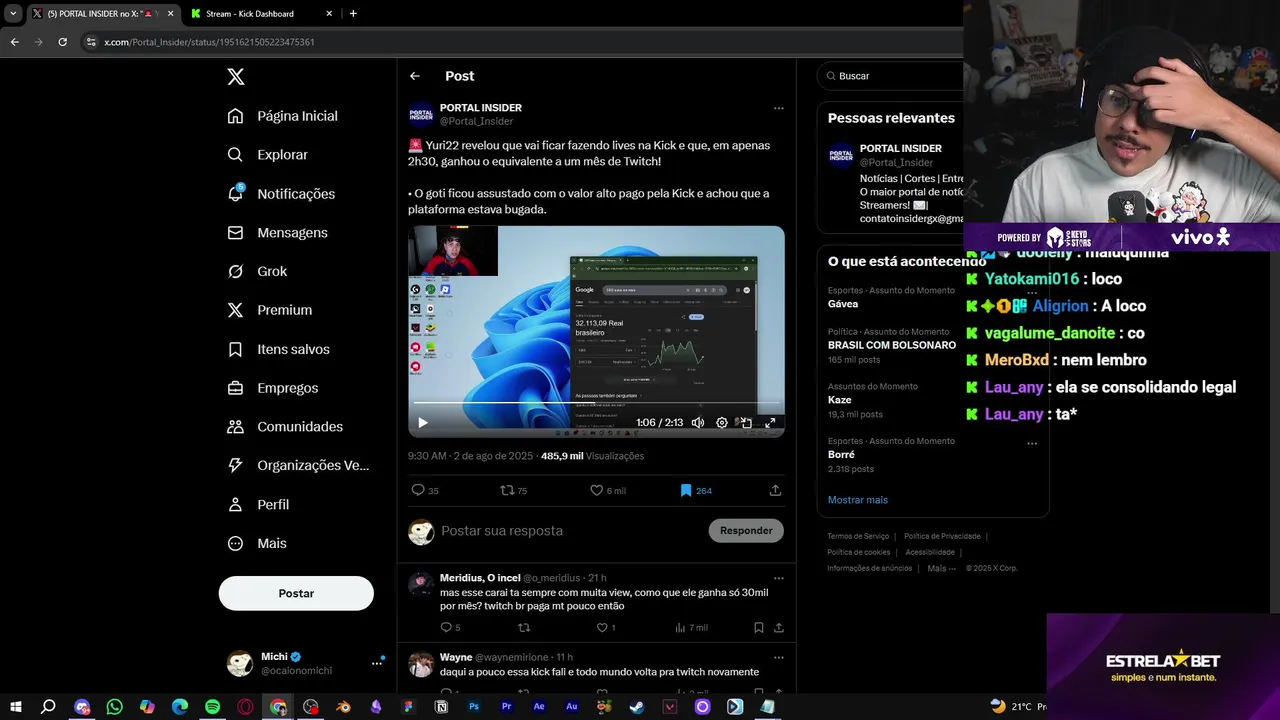Open the Kaze trending topic
Screen dimensions: 1280x720
(x=840, y=400)
